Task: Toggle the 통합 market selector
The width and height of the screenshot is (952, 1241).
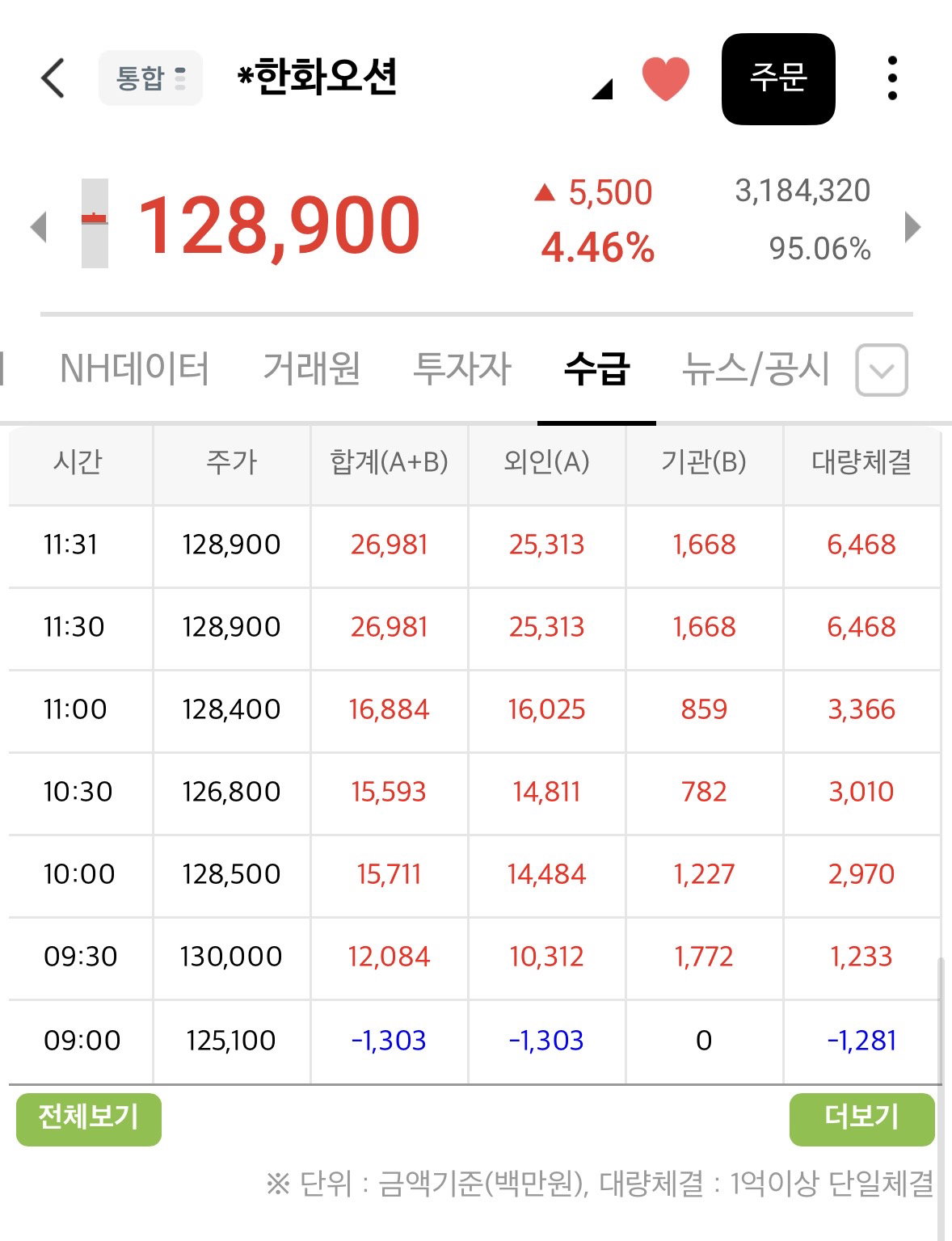Action: 150,78
